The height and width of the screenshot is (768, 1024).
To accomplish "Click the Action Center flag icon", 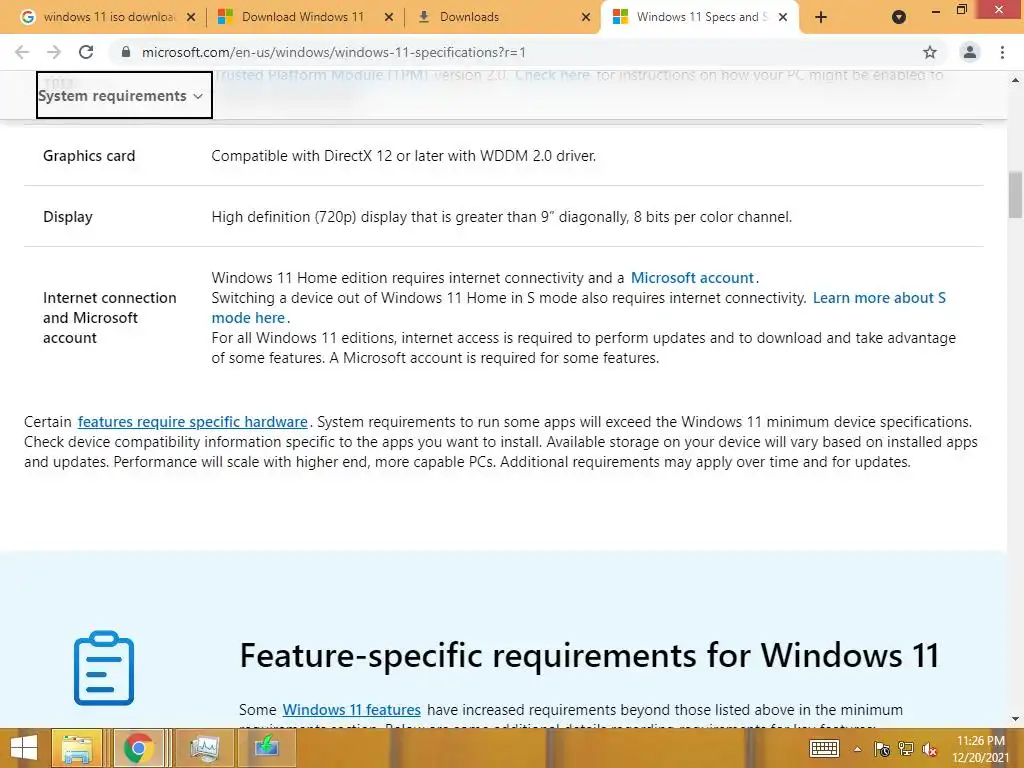I will click(x=882, y=749).
